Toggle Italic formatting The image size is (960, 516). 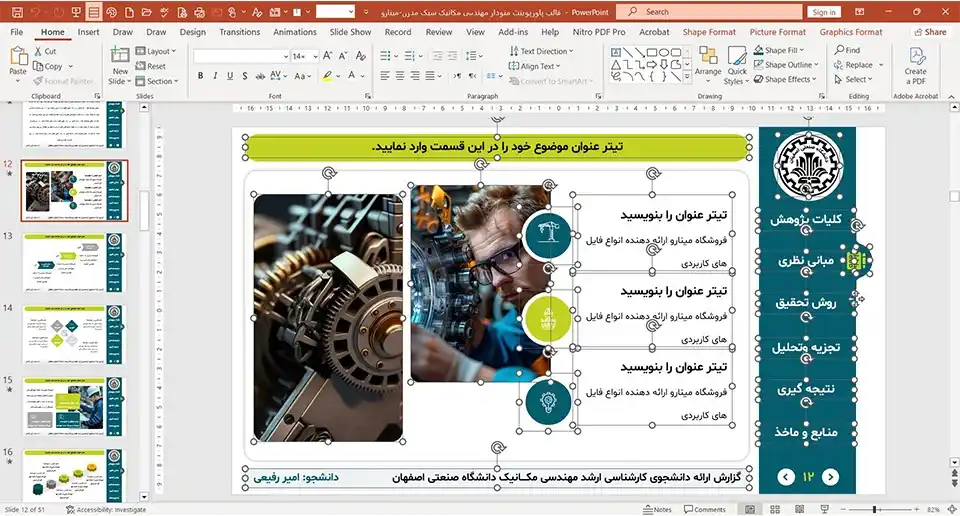click(x=215, y=76)
